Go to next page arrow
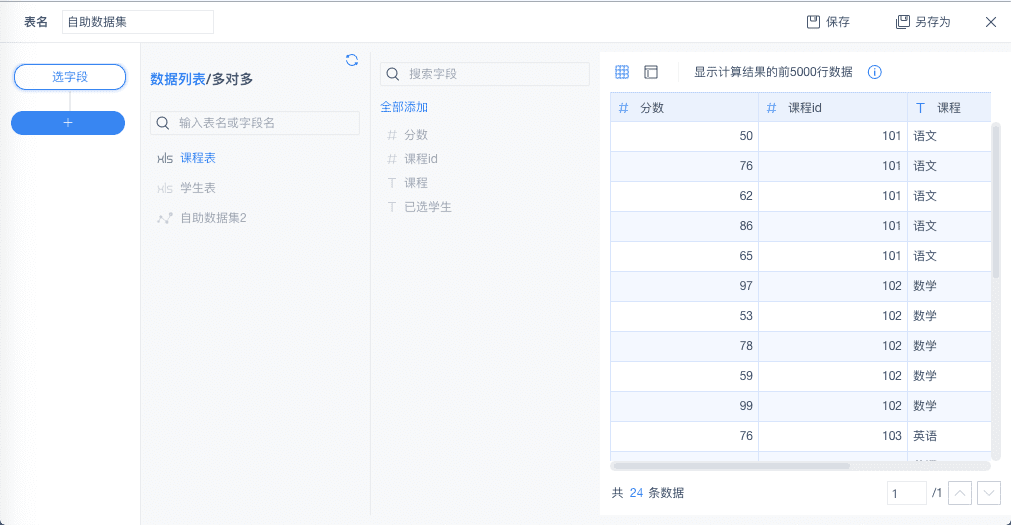The image size is (1011, 525). [988, 493]
